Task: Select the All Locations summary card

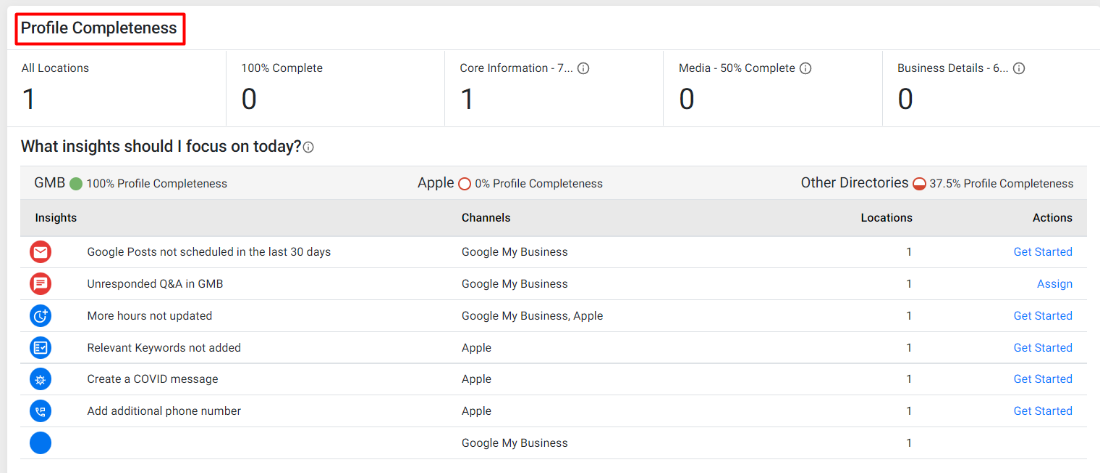Action: coord(117,88)
